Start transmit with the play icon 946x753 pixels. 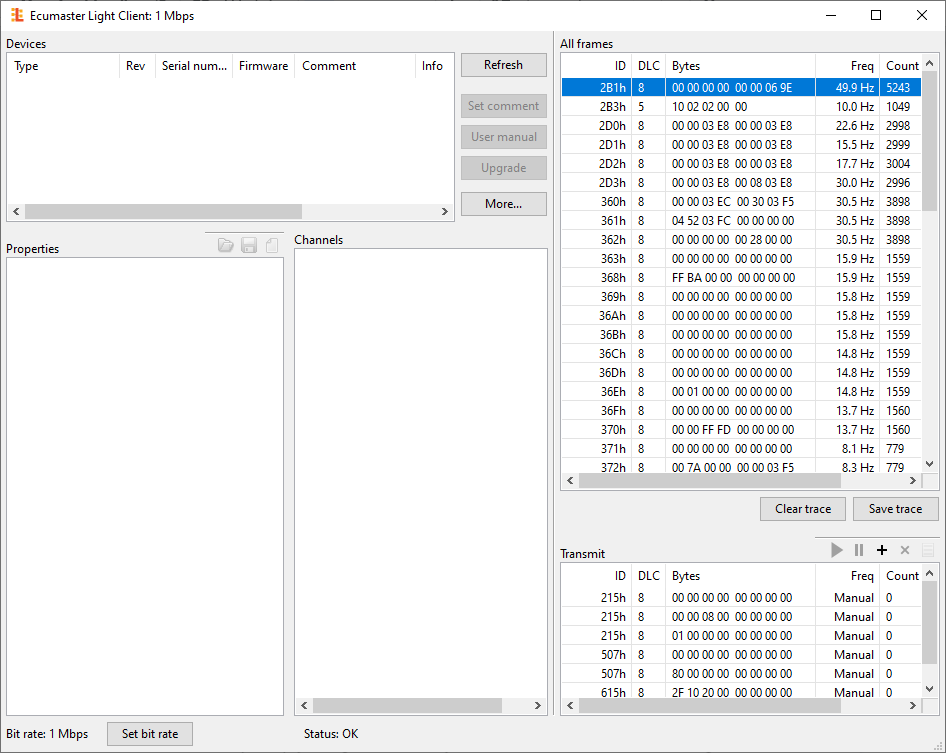pyautogui.click(x=837, y=550)
